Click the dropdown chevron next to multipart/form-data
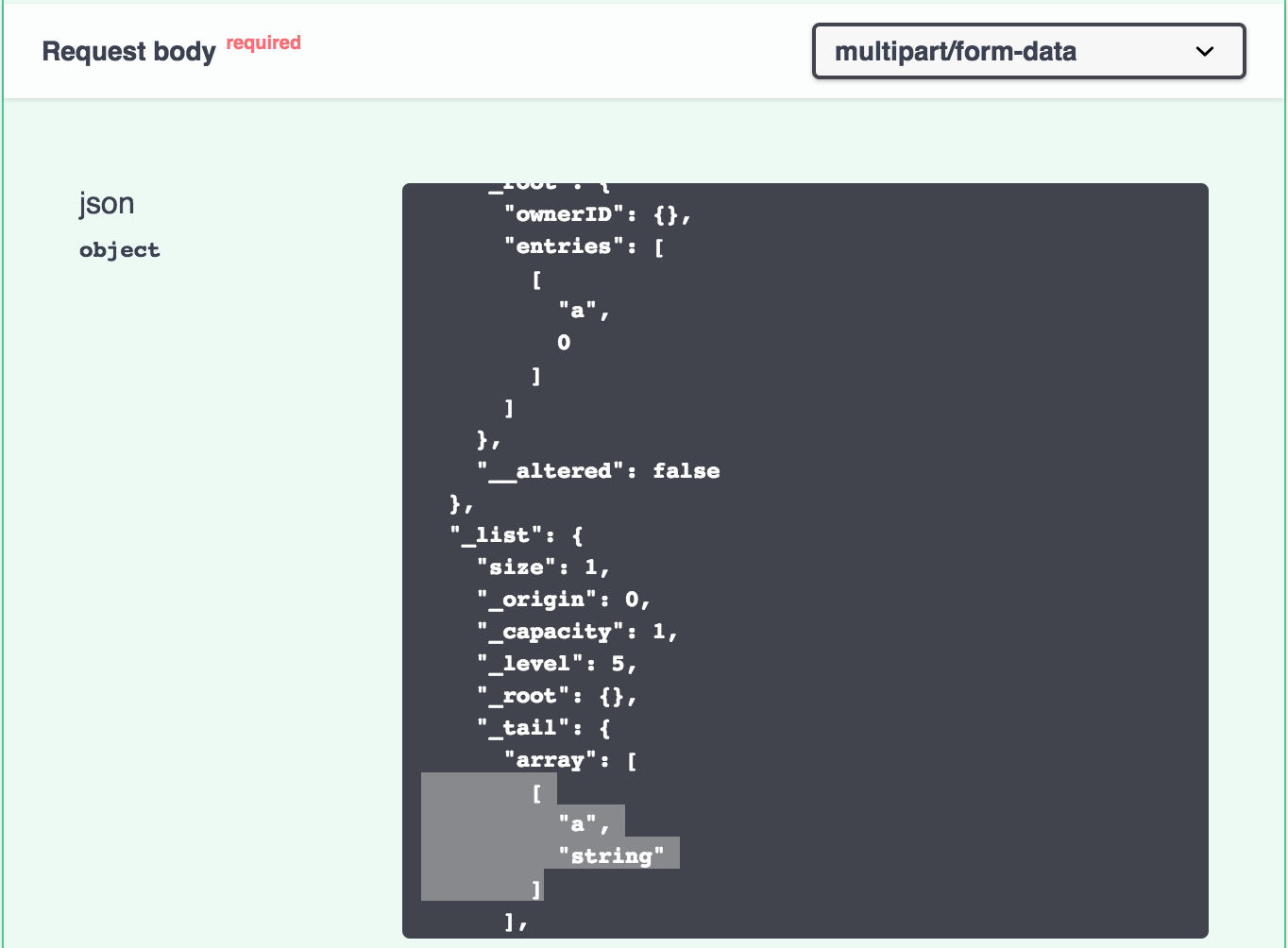The image size is (1288, 948). [x=1205, y=52]
